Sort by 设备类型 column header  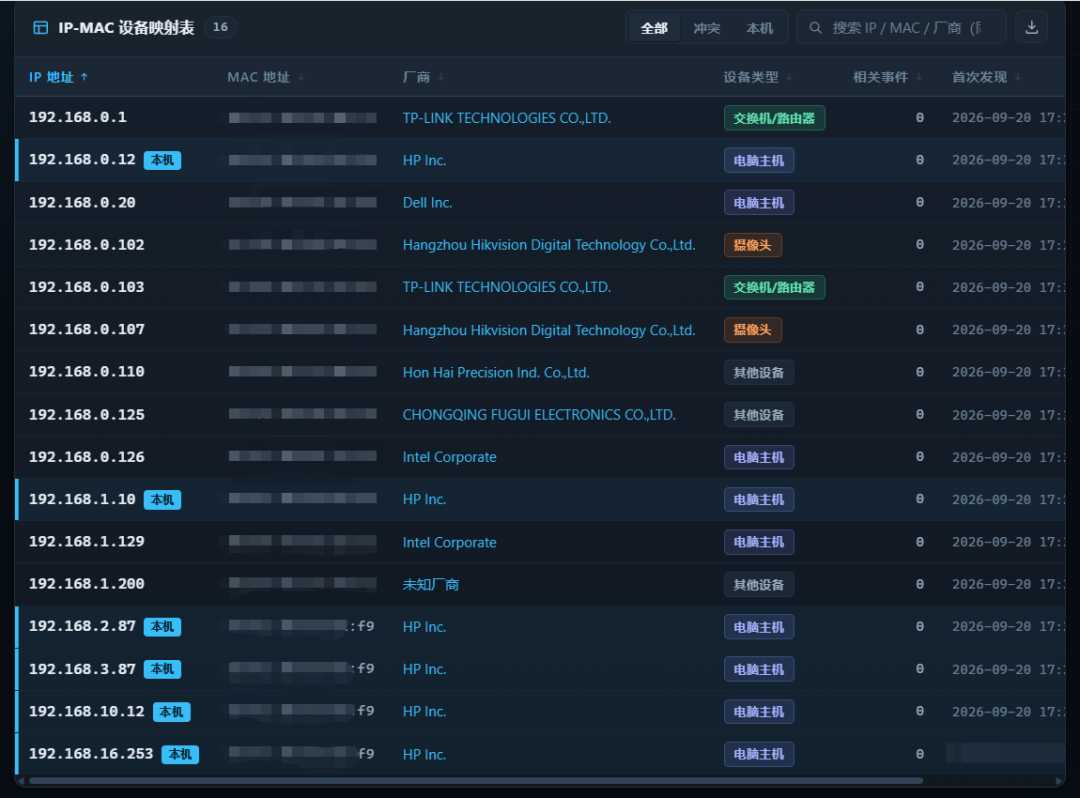[758, 77]
